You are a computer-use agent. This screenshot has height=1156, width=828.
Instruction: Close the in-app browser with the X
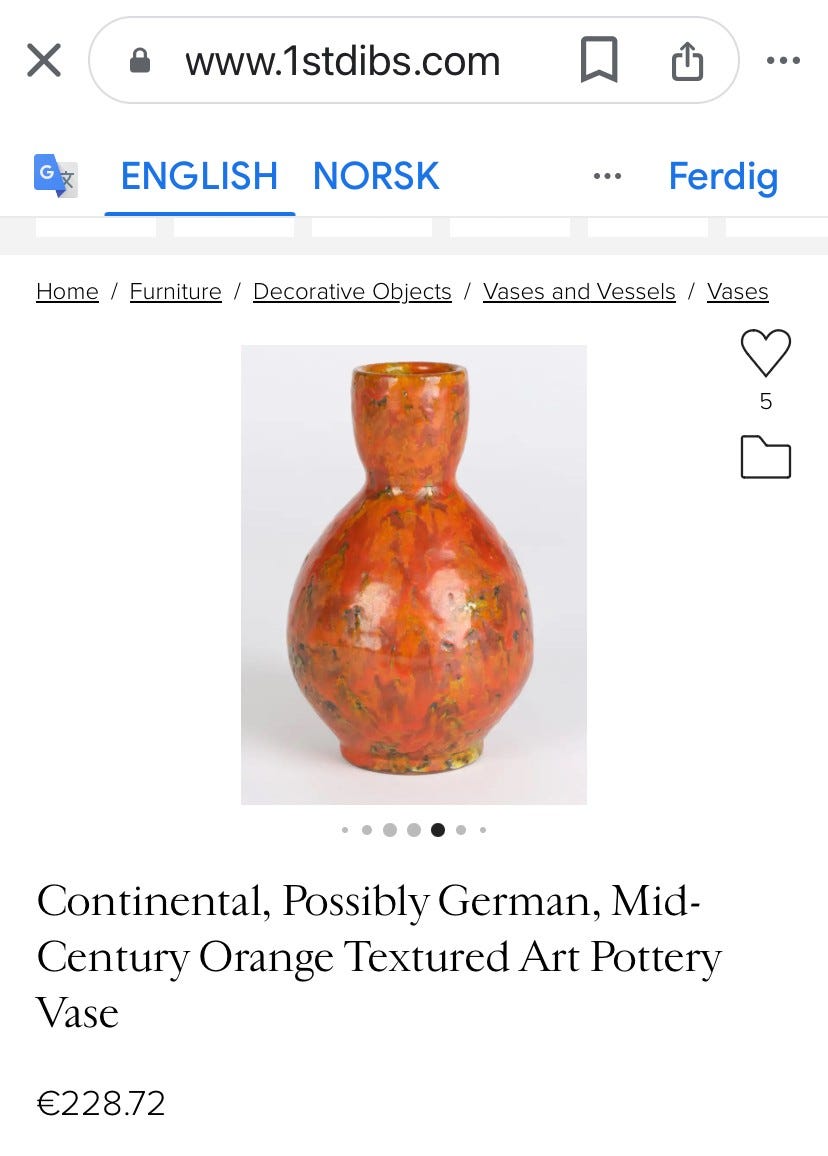(44, 61)
